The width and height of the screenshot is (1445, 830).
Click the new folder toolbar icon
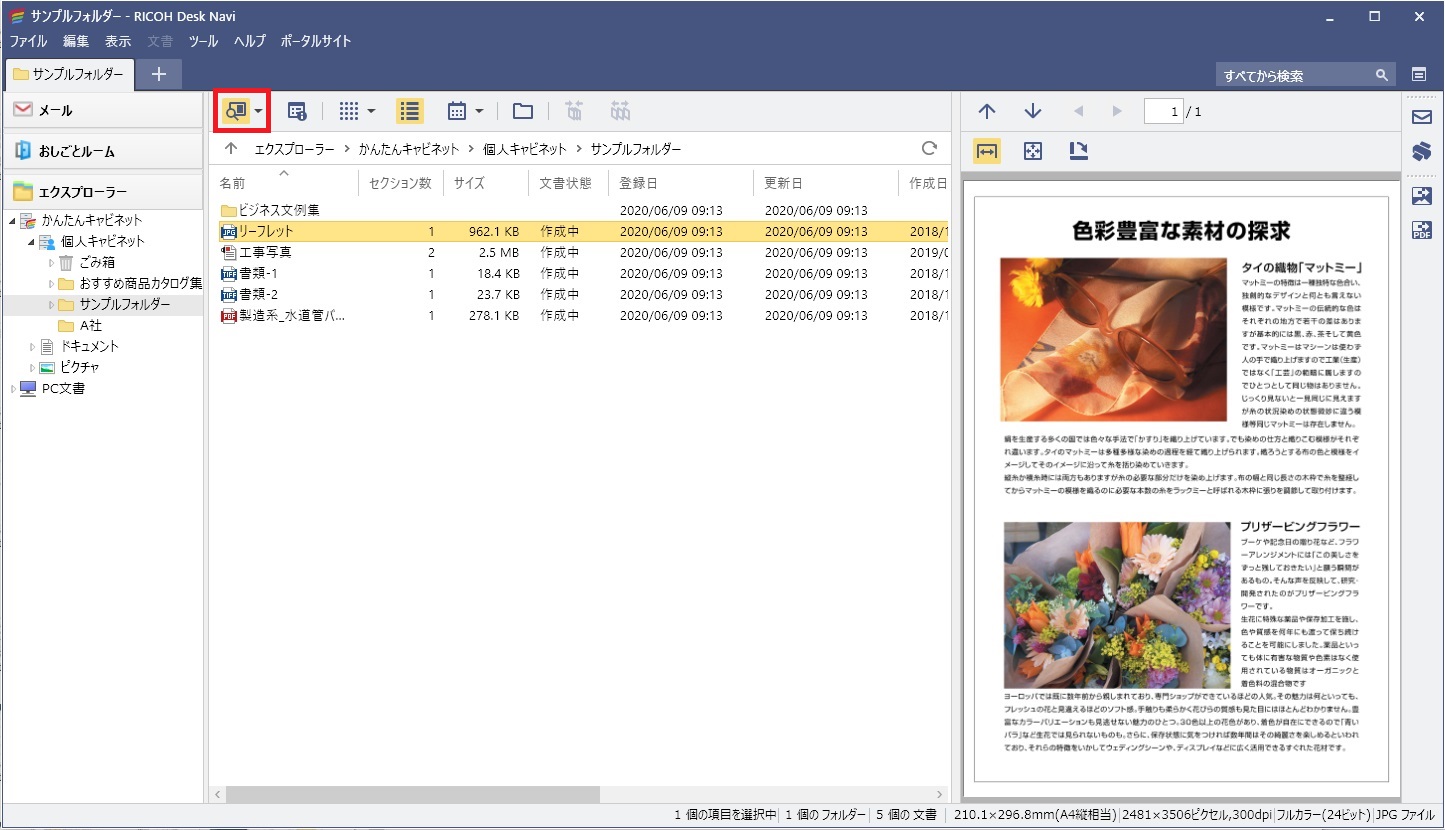click(x=522, y=111)
